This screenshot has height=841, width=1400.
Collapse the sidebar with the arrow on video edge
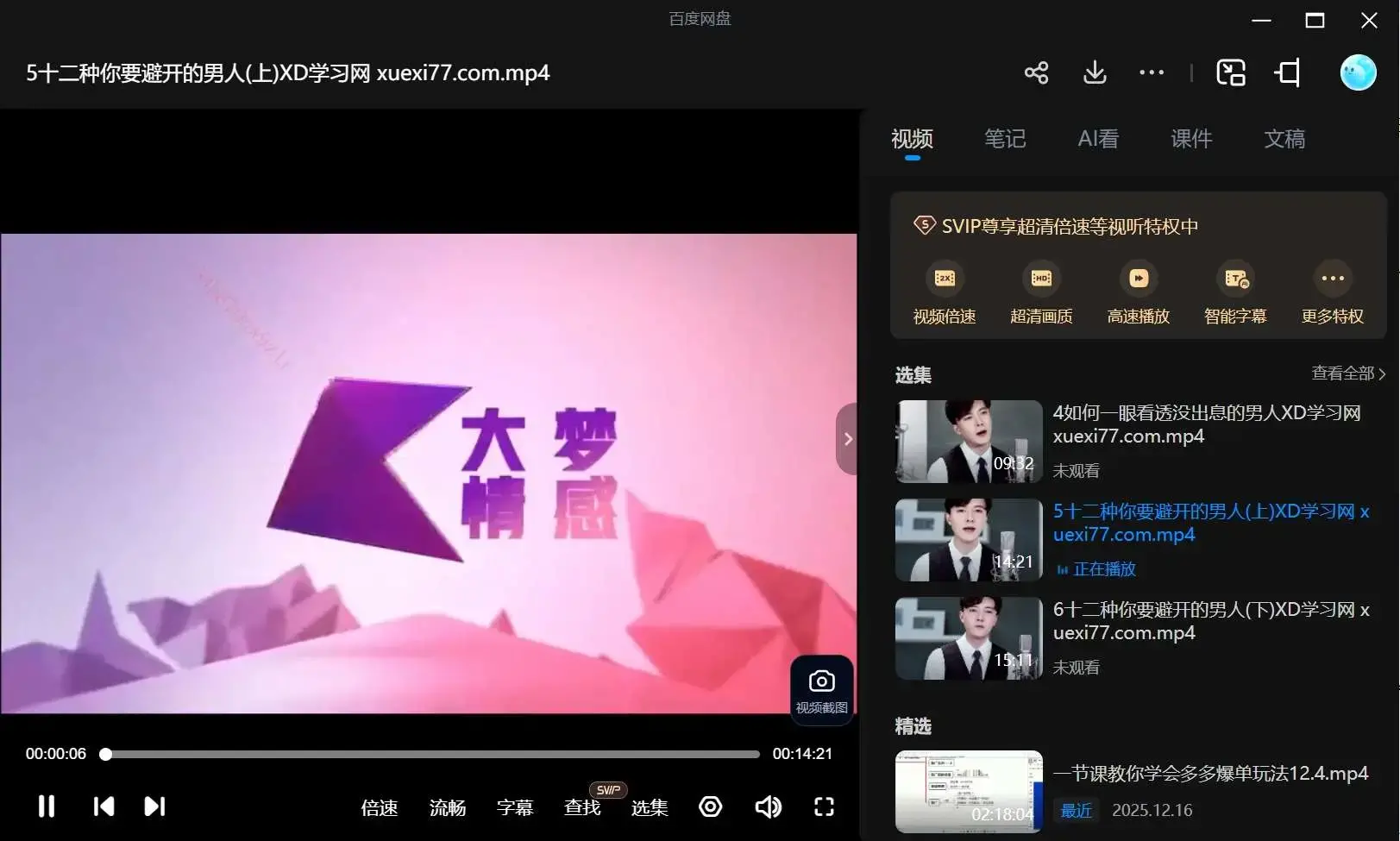847,438
